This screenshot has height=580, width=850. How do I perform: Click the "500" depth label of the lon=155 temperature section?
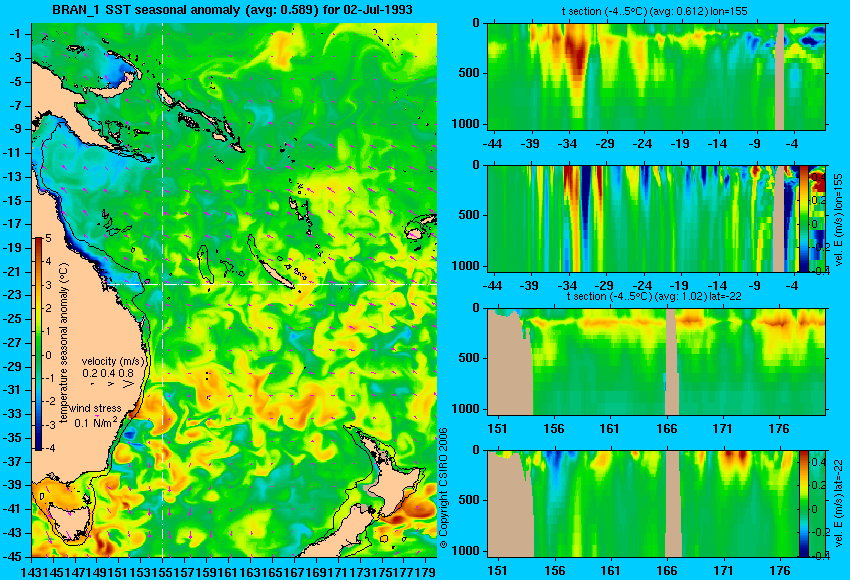469,73
